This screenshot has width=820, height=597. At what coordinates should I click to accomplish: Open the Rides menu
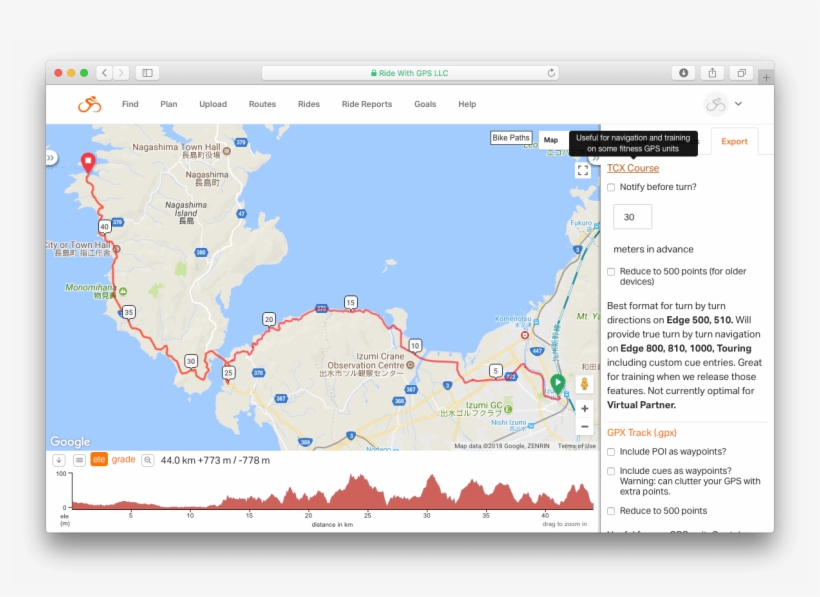point(309,104)
